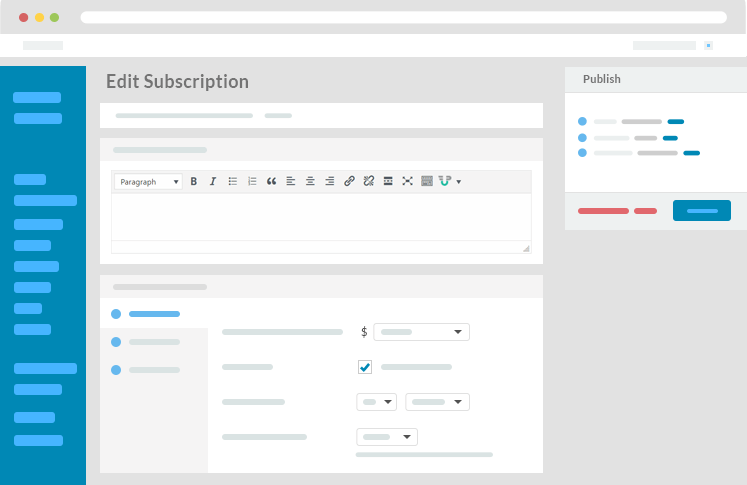This screenshot has width=747, height=485.
Task: Remove link with the unlink icon
Action: [368, 181]
